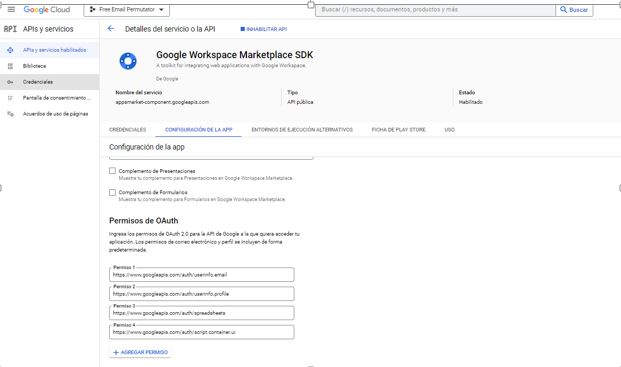Click the APIs habilitados sidebar icon

10,50
